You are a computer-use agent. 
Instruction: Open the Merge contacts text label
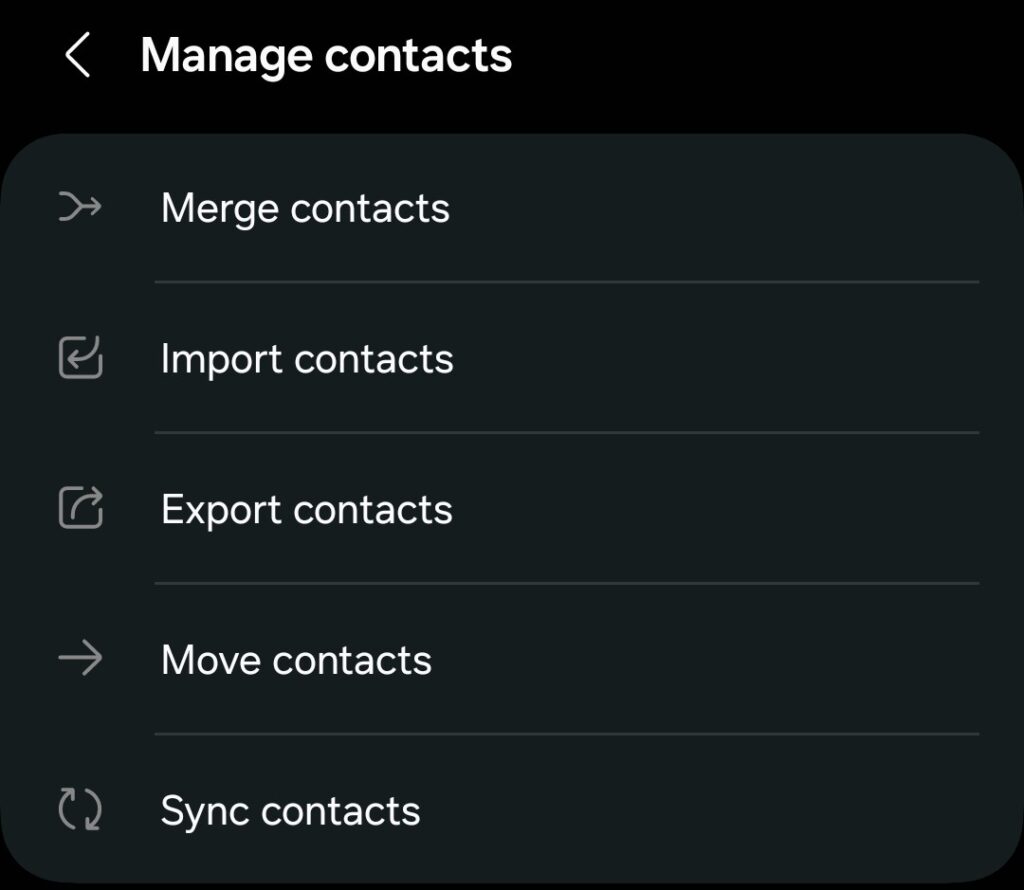(x=305, y=208)
